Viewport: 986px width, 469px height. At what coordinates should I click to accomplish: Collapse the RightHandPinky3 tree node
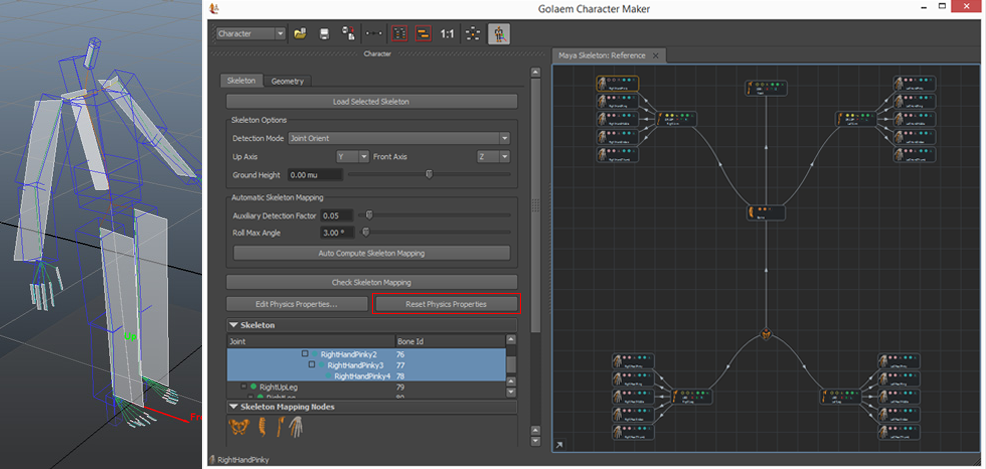[312, 365]
